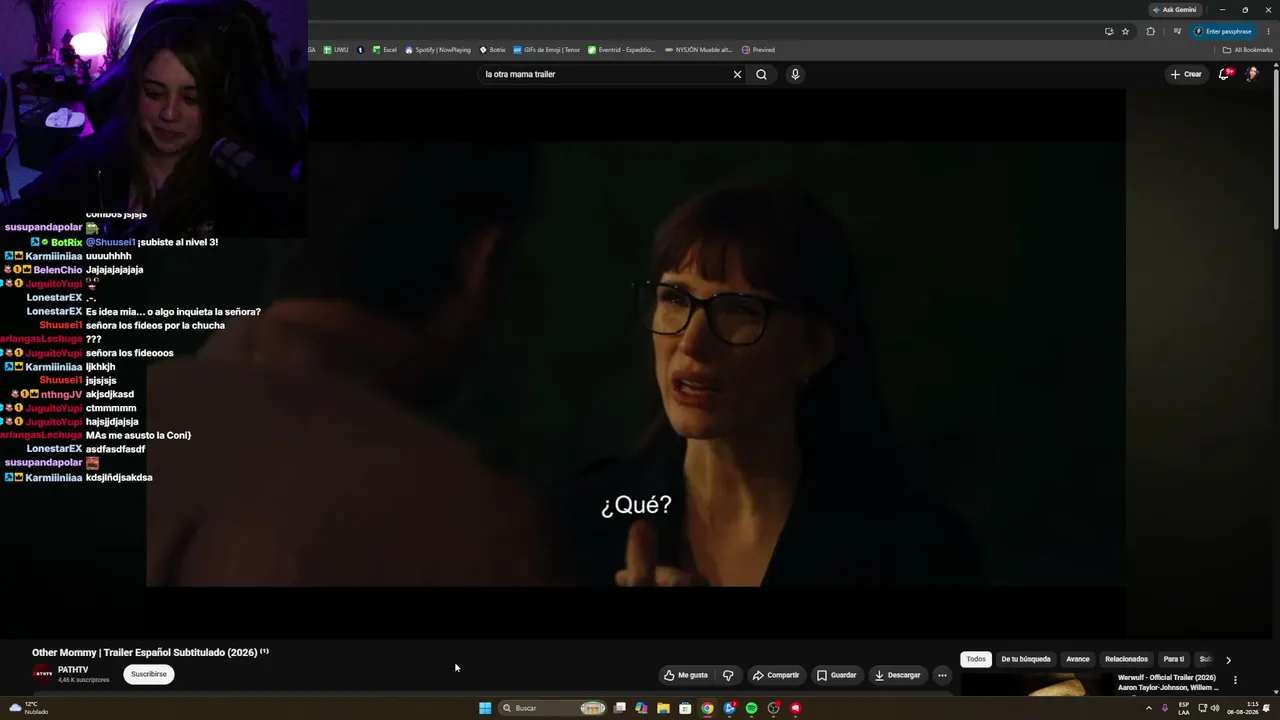Open the Previred bookmark
Screen dimensions: 1280x720
pyautogui.click(x=758, y=50)
